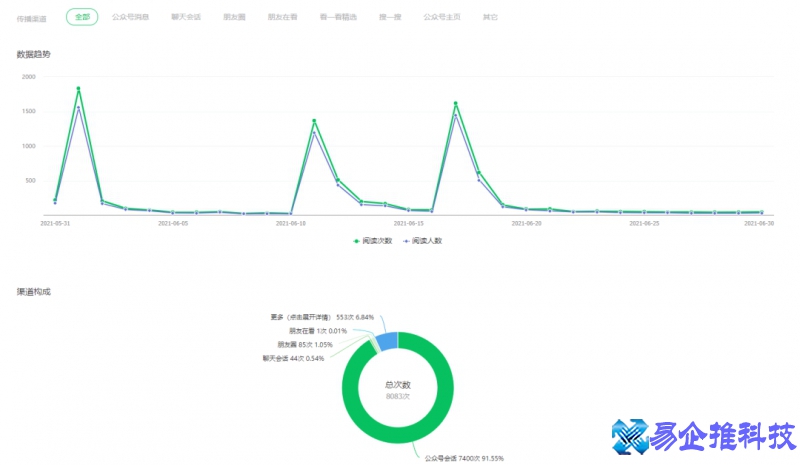Click the 1500 y-axis value
This screenshot has width=800, height=465.
click(x=29, y=111)
